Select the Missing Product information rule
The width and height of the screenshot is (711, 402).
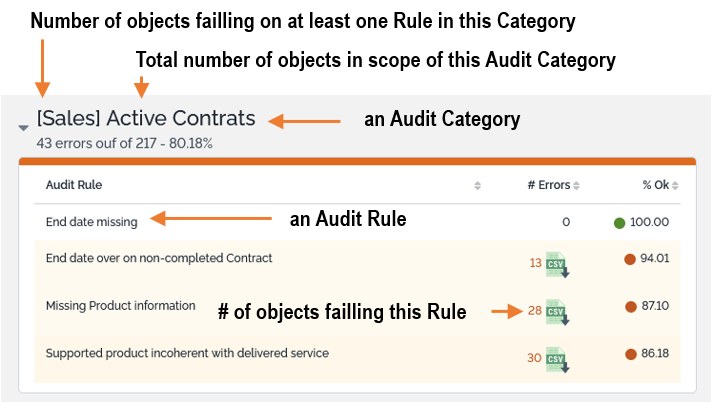click(121, 306)
